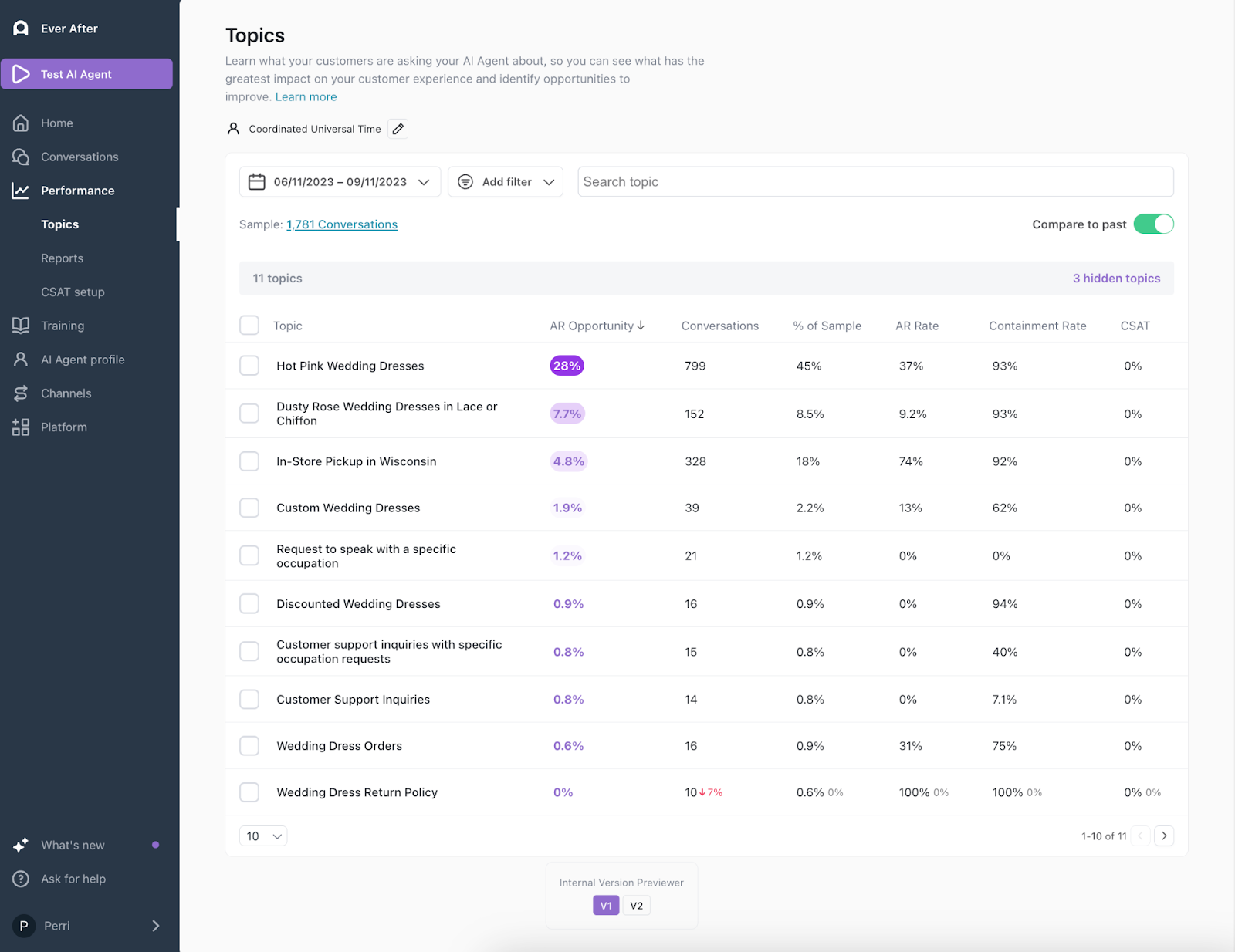
Task: Tick the select-all Topic header checkbox
Action: pyautogui.click(x=249, y=325)
